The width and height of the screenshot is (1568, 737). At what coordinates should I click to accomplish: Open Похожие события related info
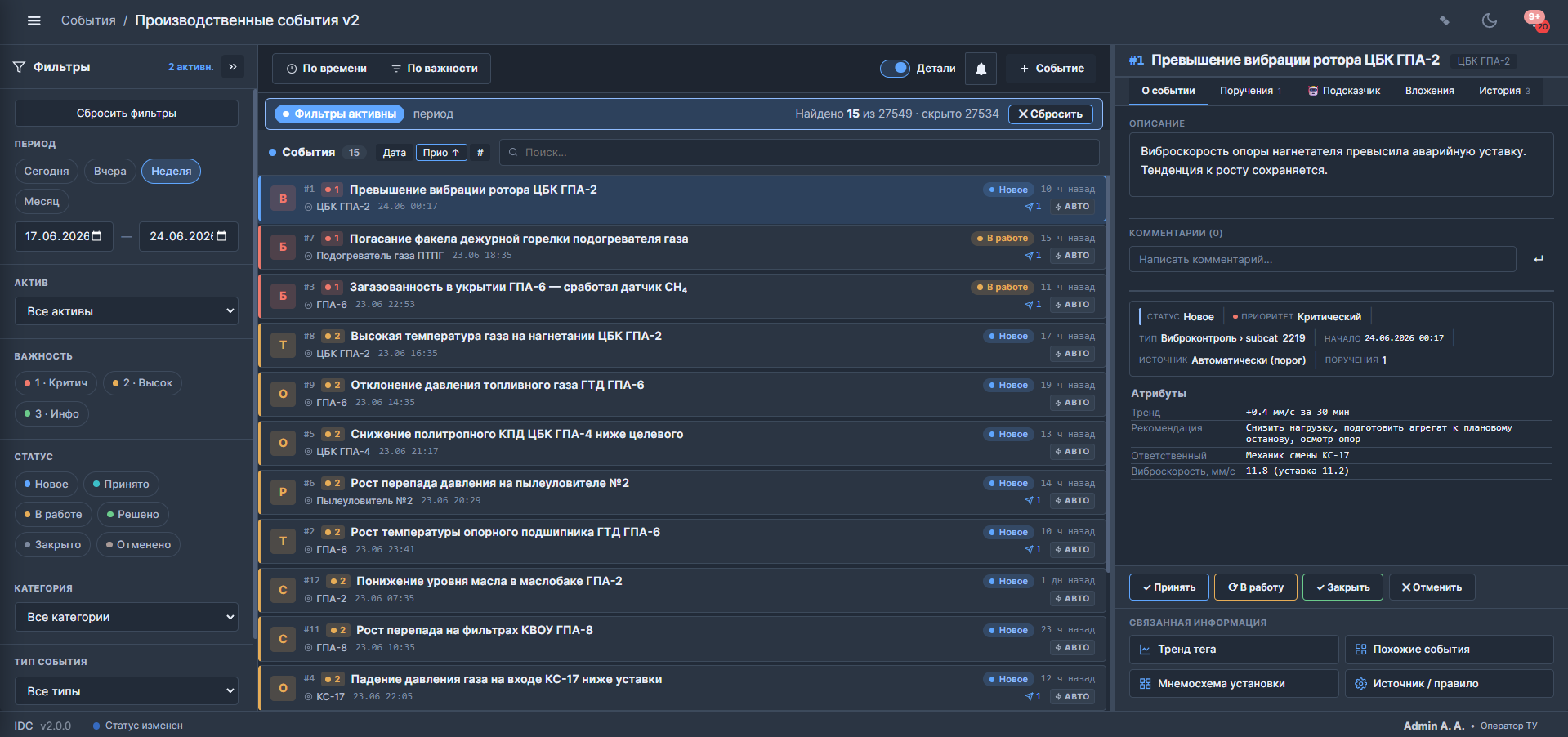pos(1450,650)
